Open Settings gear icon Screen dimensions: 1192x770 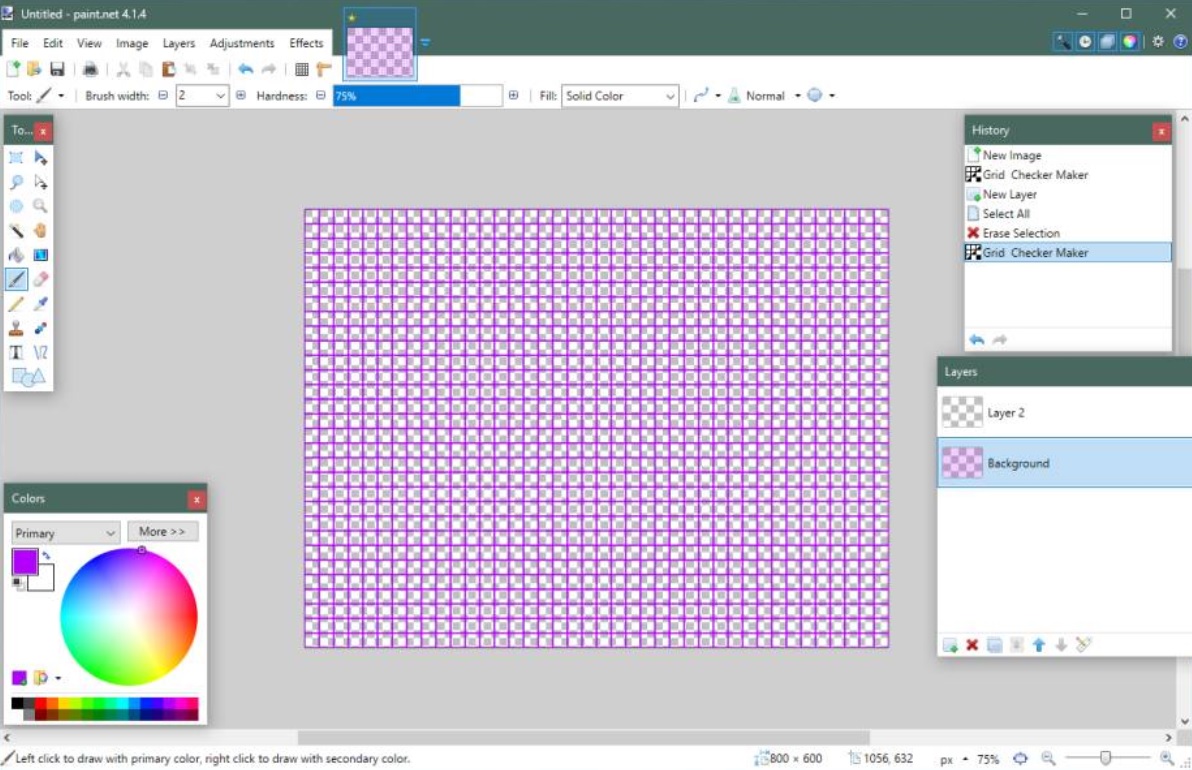1158,42
